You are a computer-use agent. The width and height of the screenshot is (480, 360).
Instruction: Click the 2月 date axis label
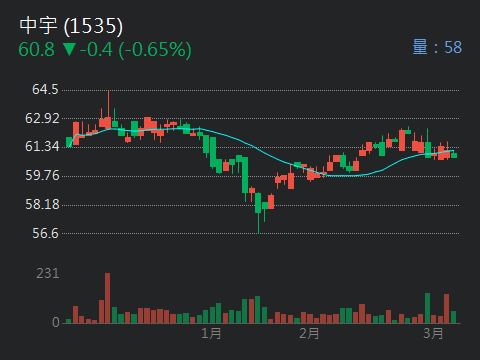[x=309, y=333]
